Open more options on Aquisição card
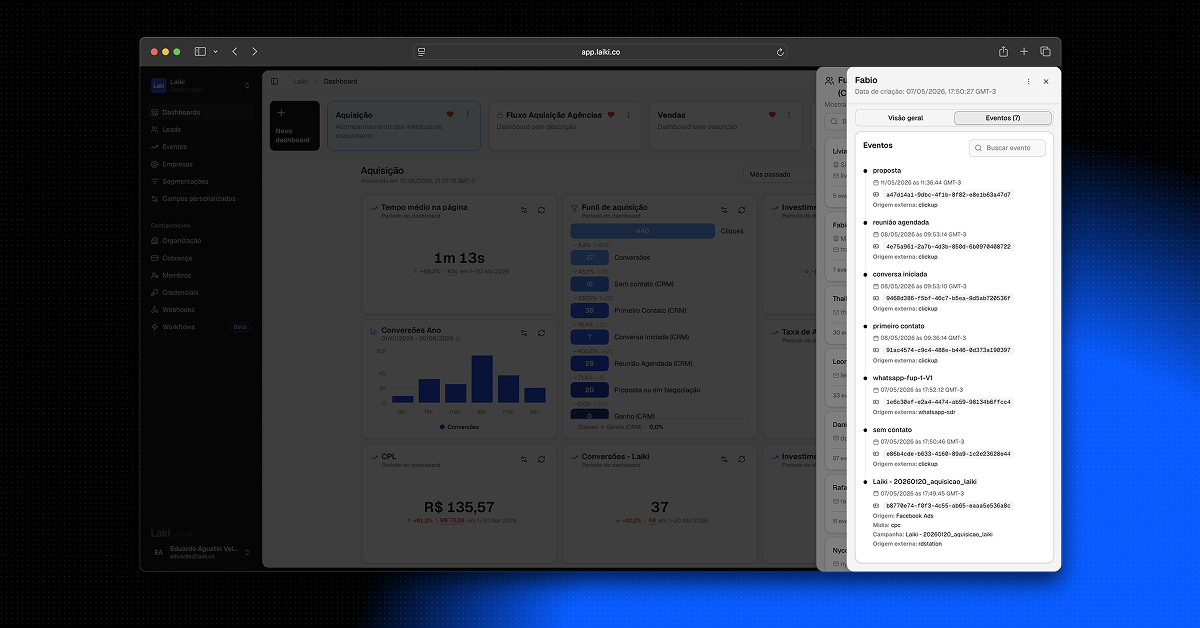 (x=467, y=115)
